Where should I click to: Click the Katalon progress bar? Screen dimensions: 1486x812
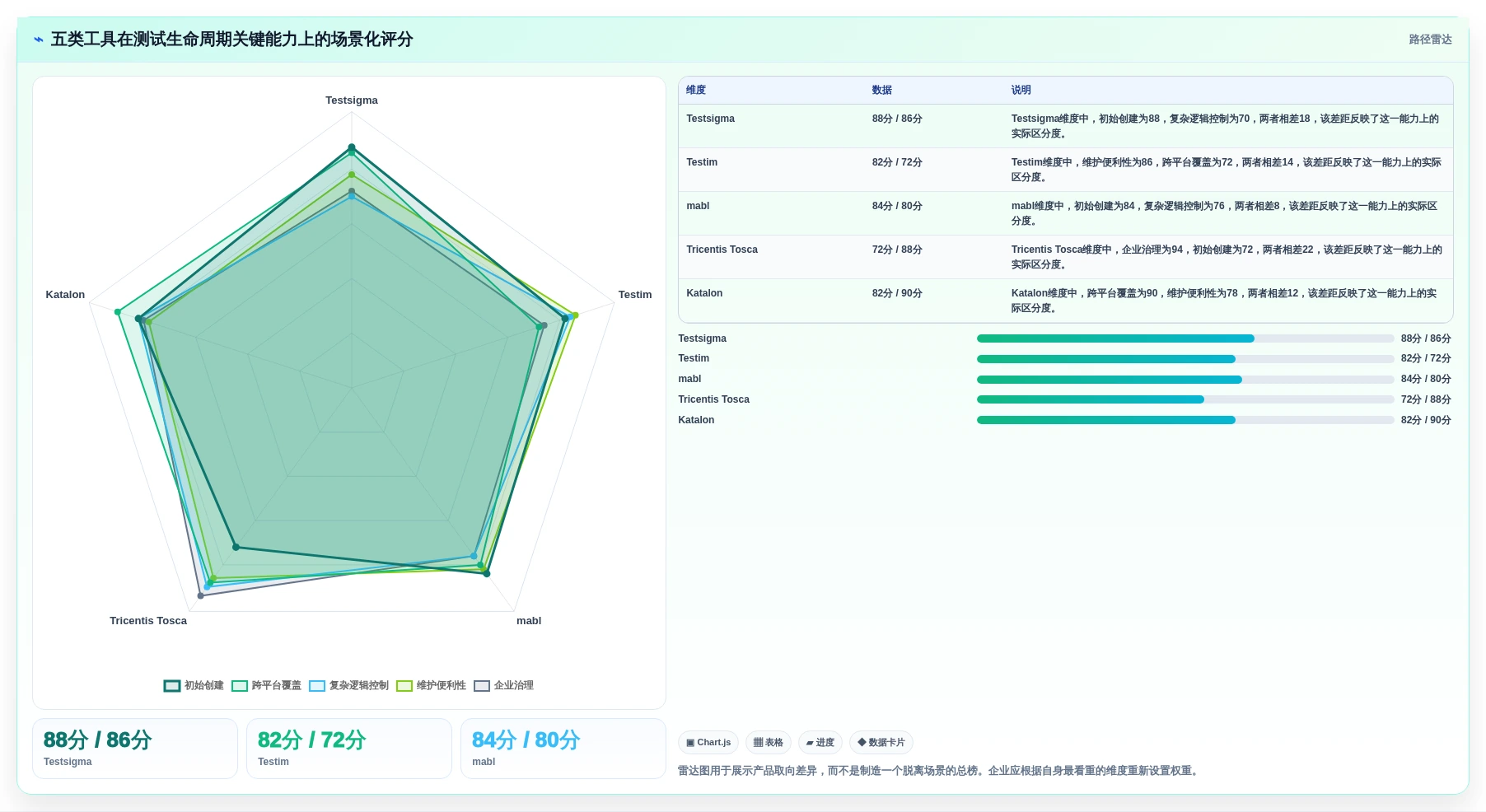(x=1185, y=420)
